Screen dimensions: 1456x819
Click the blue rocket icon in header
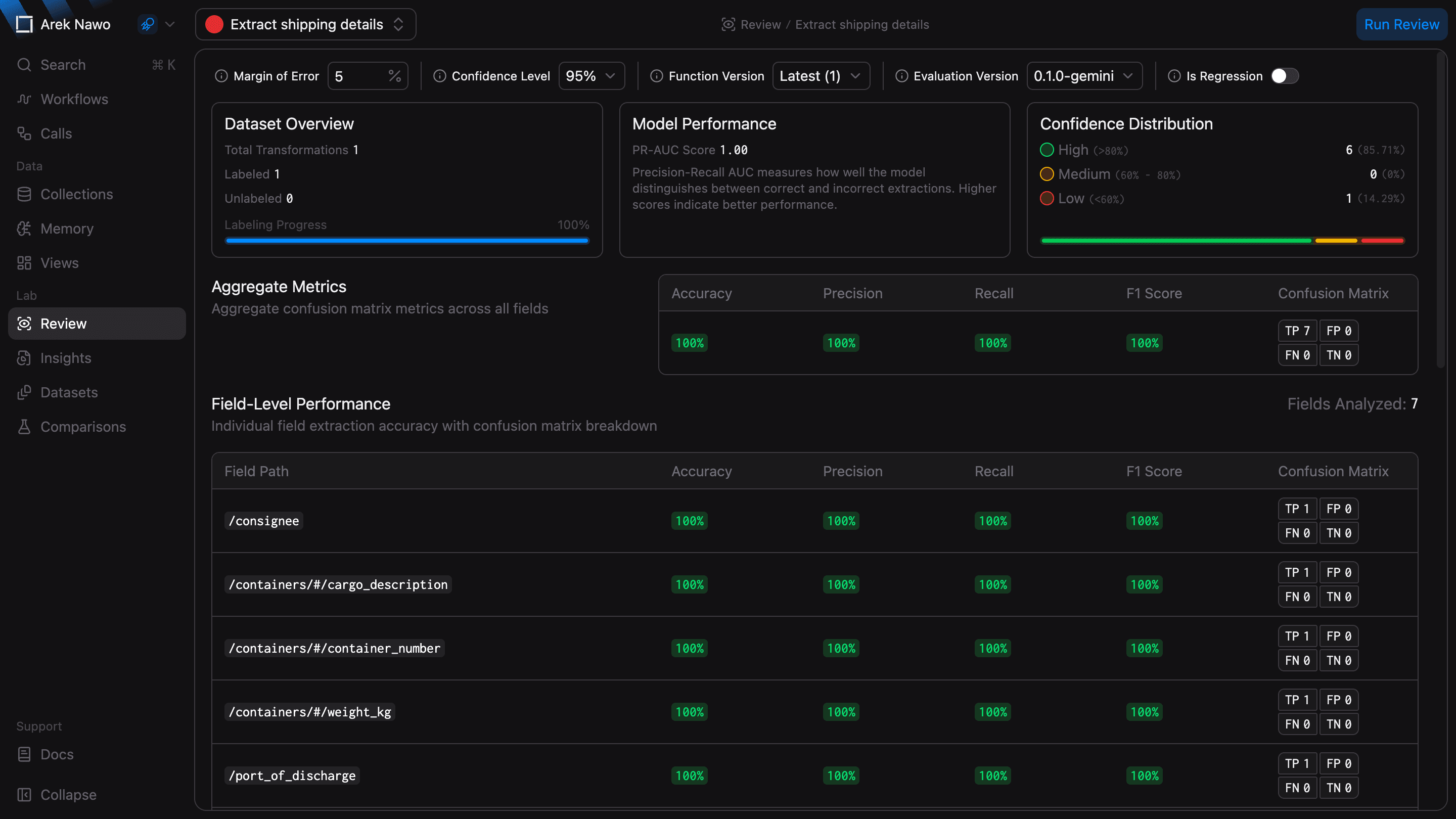pos(148,24)
